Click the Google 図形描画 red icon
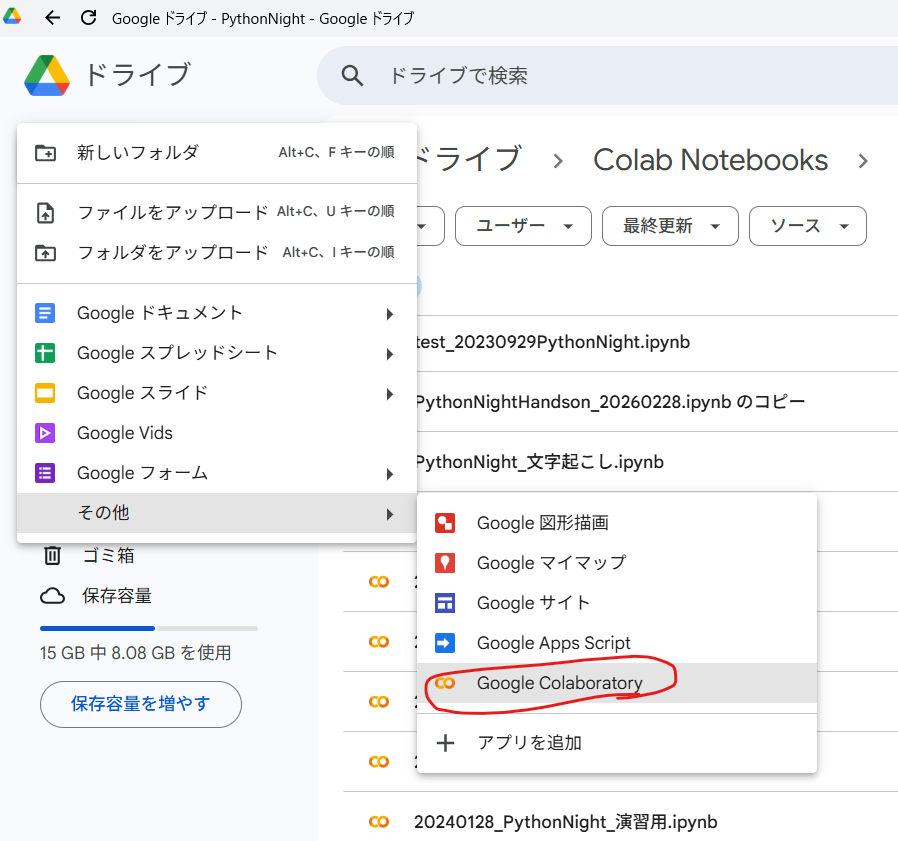The image size is (898, 841). click(445, 523)
